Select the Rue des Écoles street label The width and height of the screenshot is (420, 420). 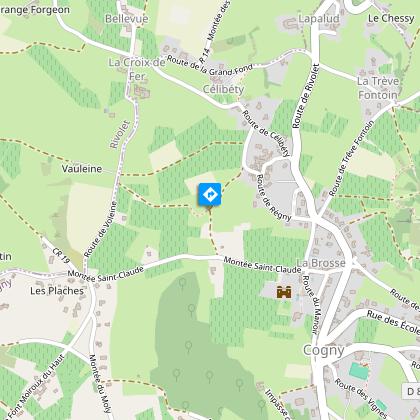[x=393, y=322]
